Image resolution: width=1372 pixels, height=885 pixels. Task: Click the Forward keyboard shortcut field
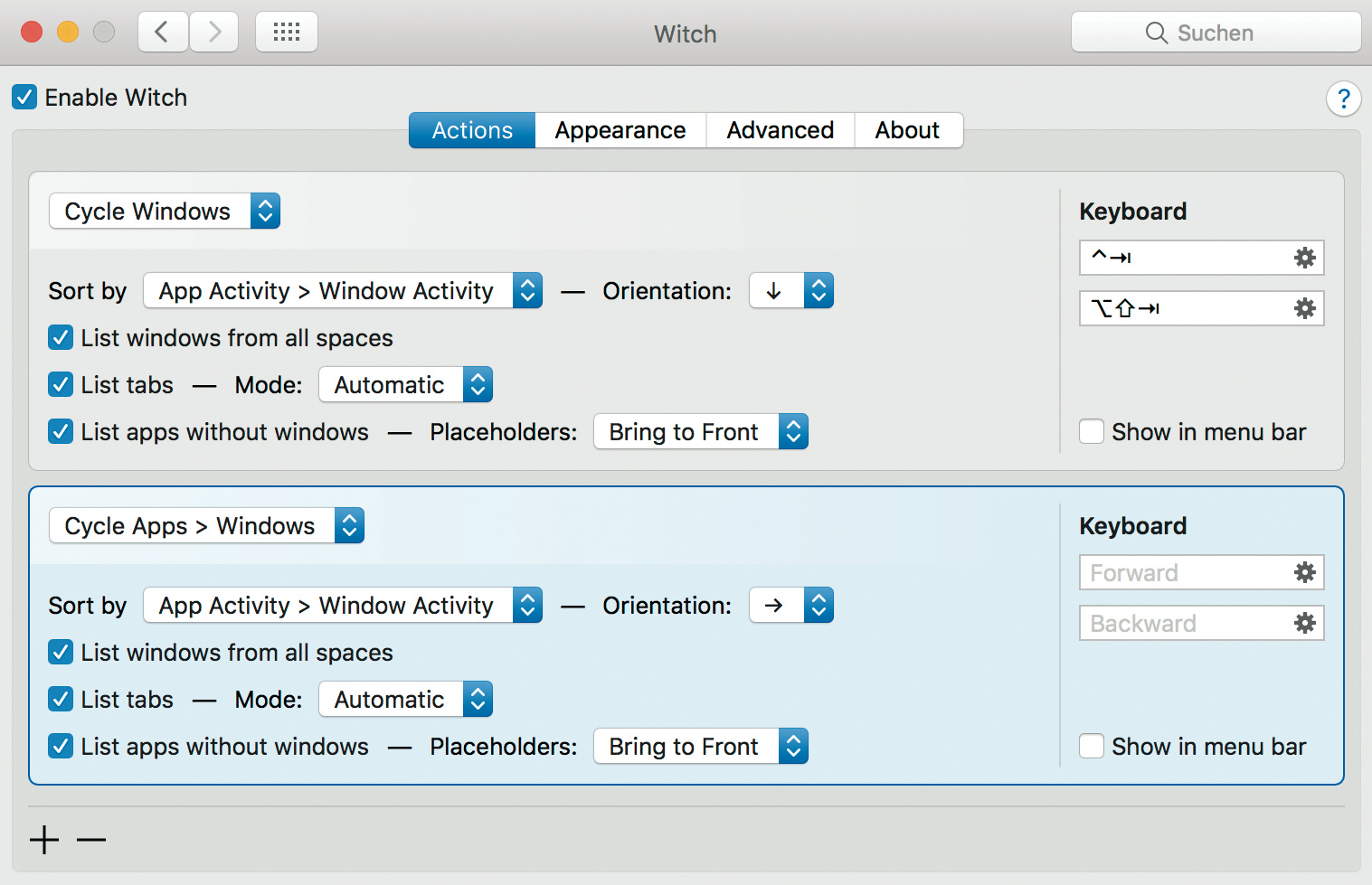pyautogui.click(x=1185, y=572)
